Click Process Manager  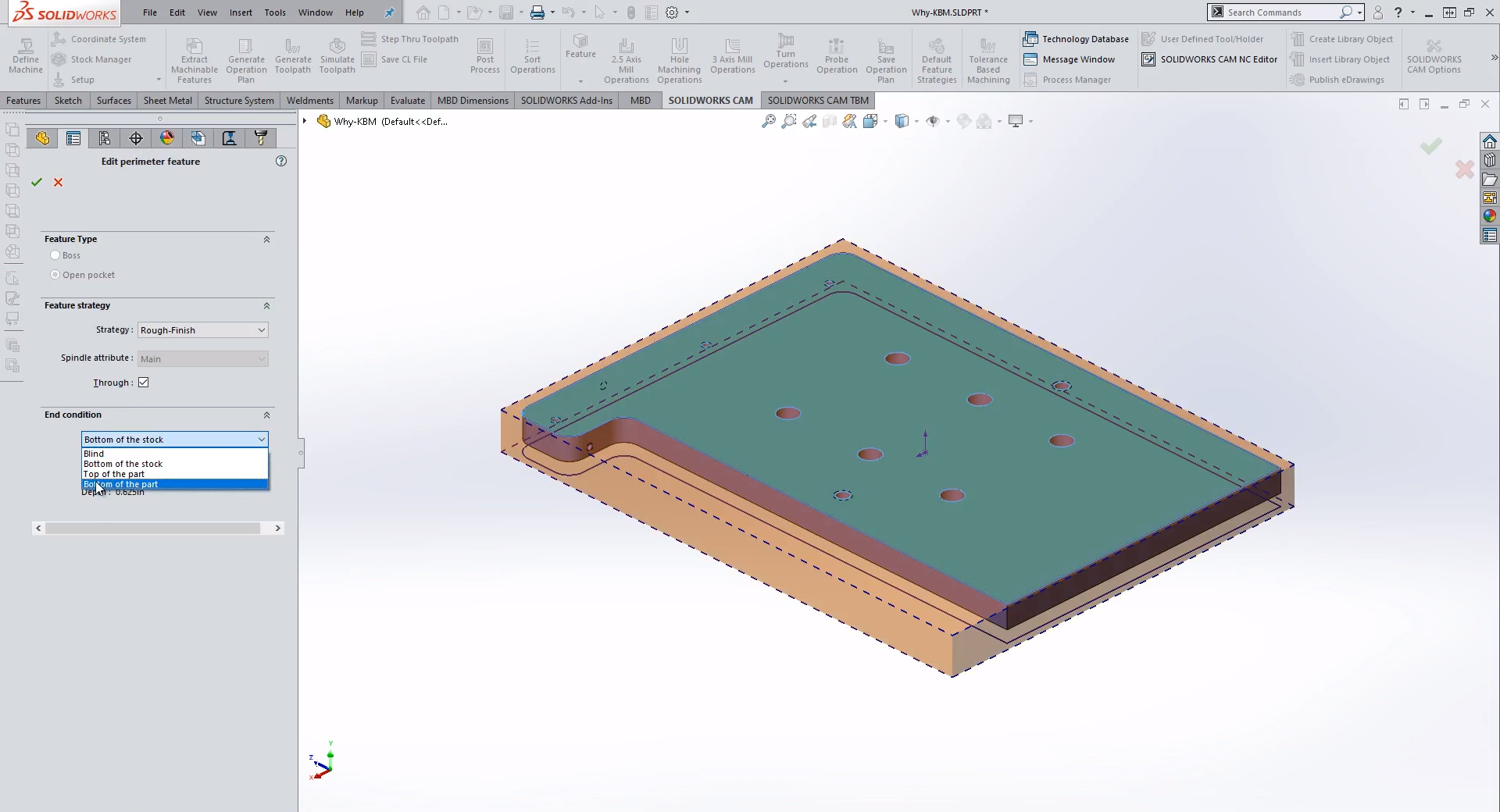pyautogui.click(x=1067, y=80)
